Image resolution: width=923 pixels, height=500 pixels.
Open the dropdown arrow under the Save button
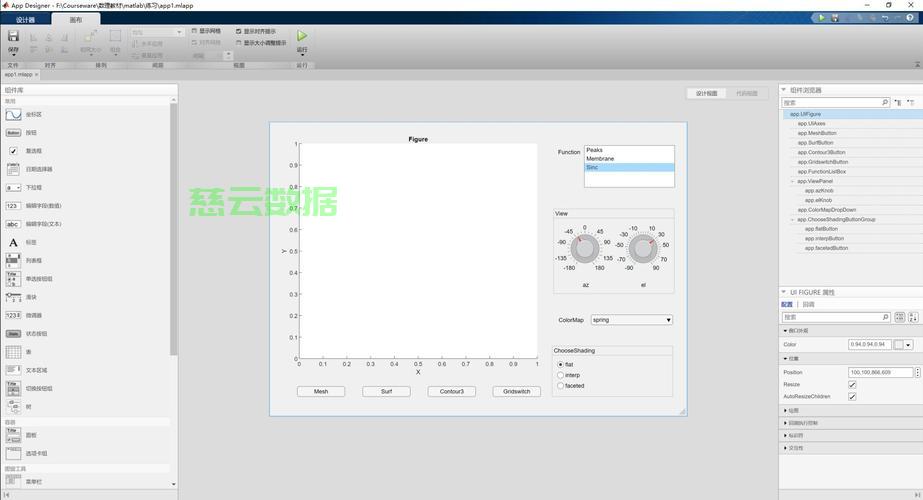[13, 55]
